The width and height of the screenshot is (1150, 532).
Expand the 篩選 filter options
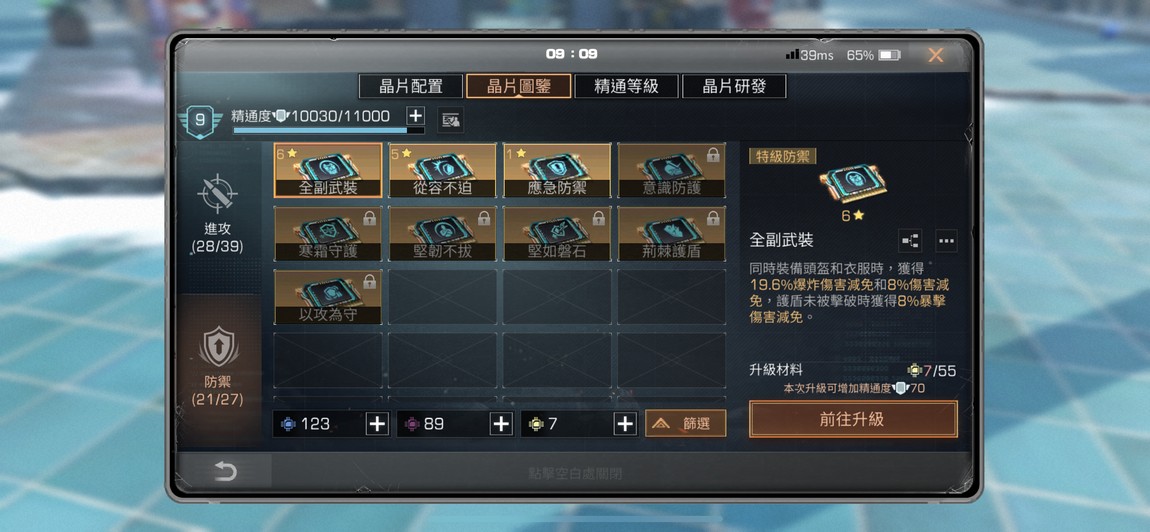[x=686, y=423]
